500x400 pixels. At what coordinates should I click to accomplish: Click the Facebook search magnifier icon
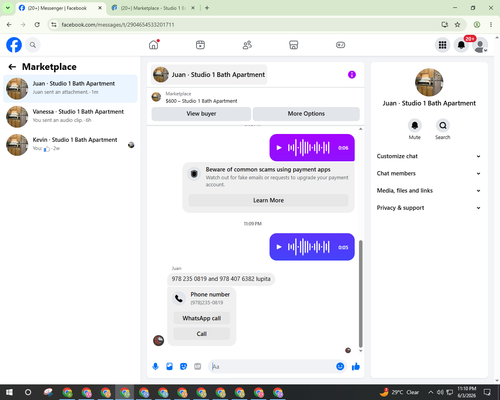point(33,45)
